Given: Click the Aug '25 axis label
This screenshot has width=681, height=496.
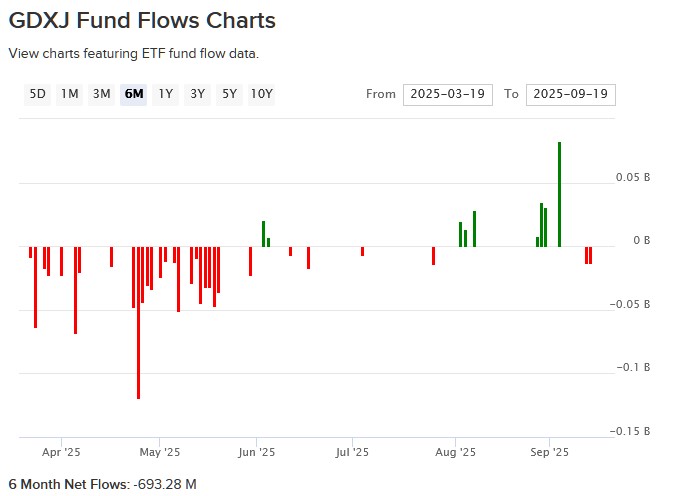Looking at the screenshot, I should (x=455, y=452).
